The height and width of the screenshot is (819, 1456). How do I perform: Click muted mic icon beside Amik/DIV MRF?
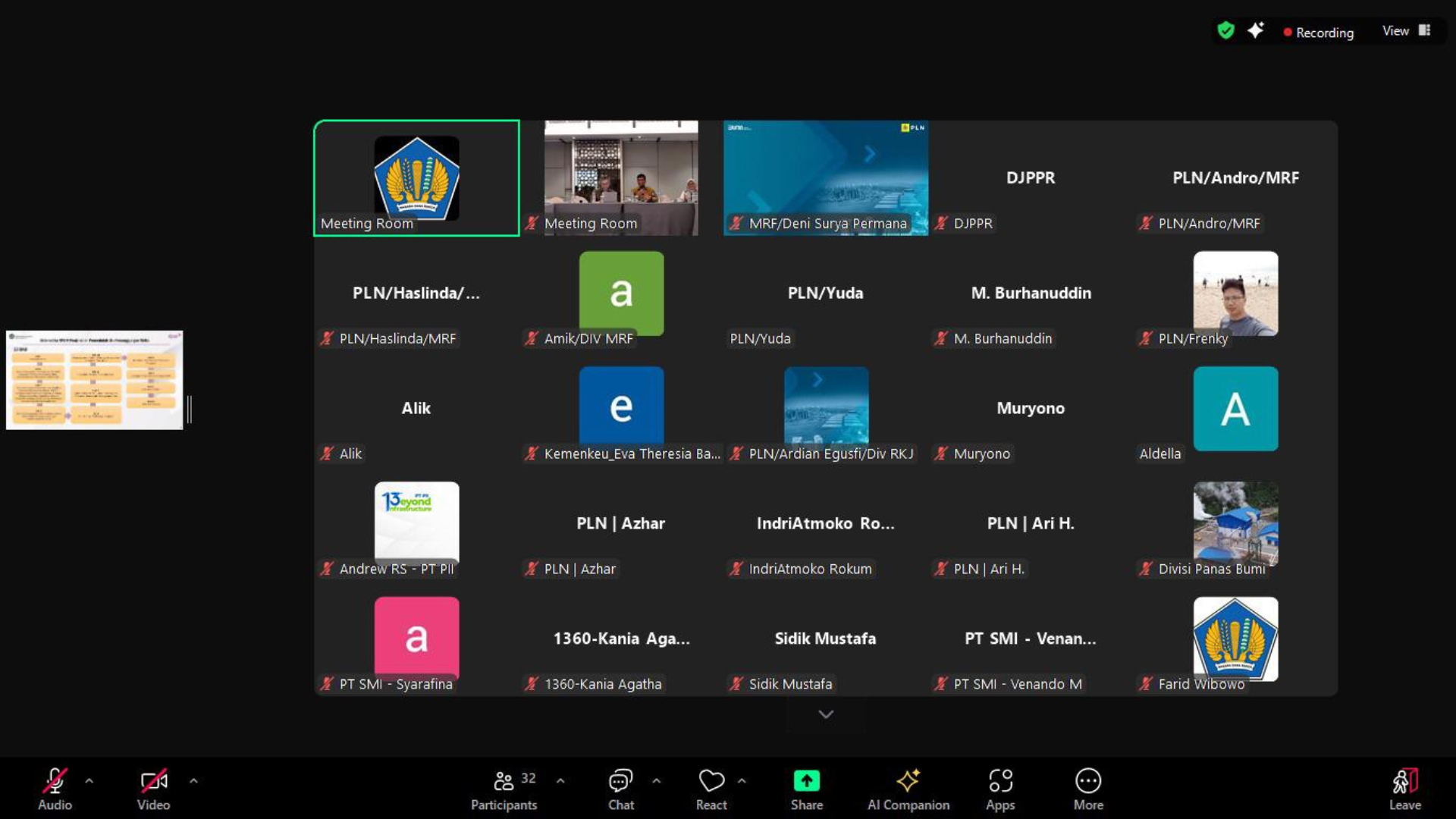point(532,338)
